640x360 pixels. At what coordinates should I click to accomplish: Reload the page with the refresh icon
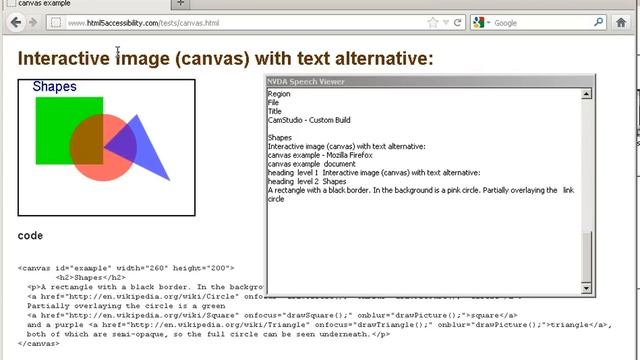(458, 23)
